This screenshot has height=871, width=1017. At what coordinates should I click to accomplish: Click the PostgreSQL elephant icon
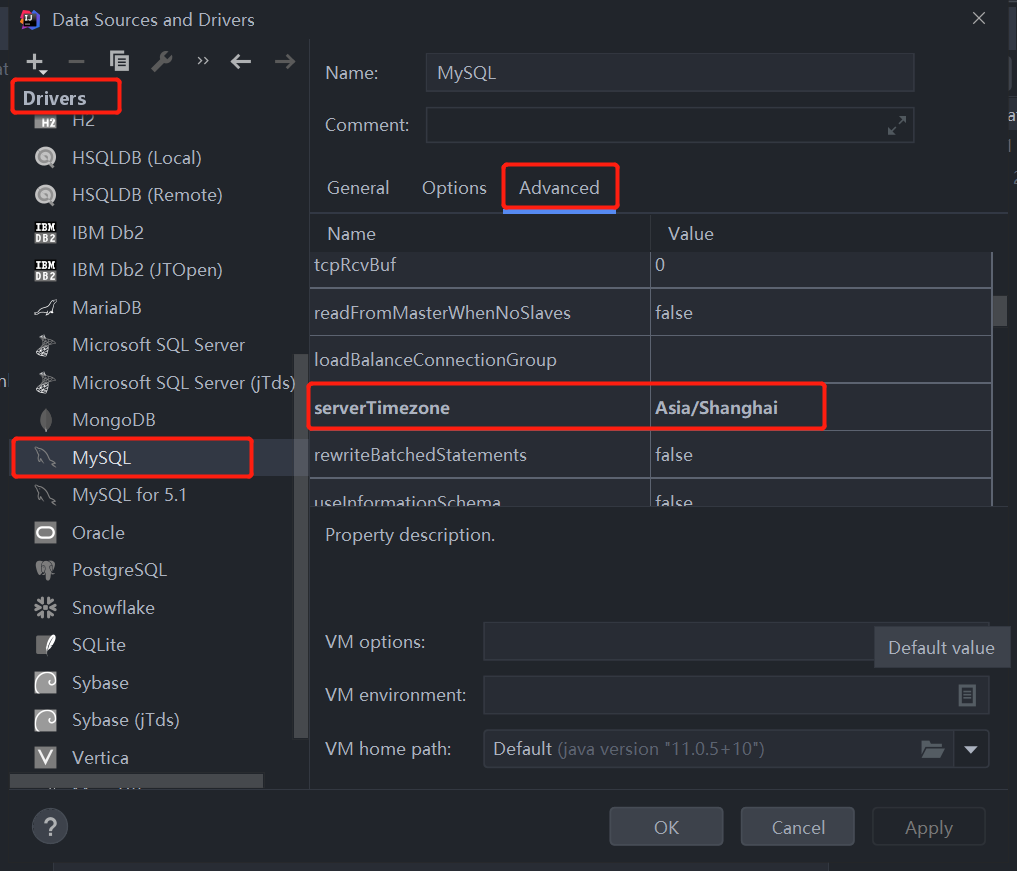tap(45, 570)
